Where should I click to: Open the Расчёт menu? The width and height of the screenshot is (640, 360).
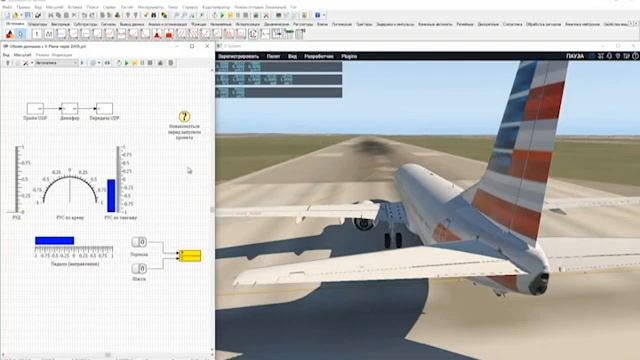(x=127, y=7)
